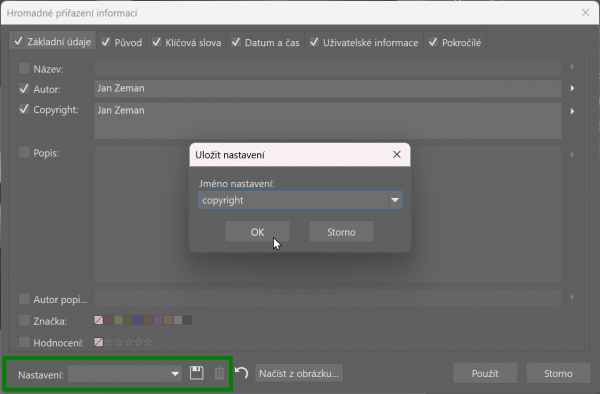Clear the rating with the no-rating icon in the Hodnocení row
600x394 pixels.
coord(99,342)
